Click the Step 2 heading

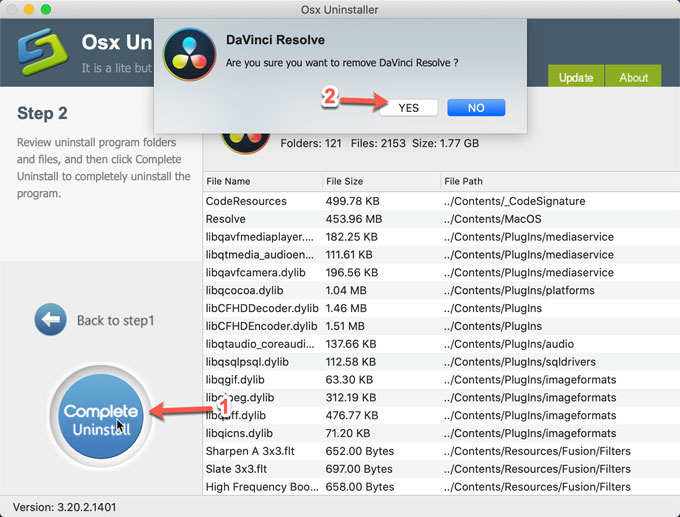click(x=42, y=113)
